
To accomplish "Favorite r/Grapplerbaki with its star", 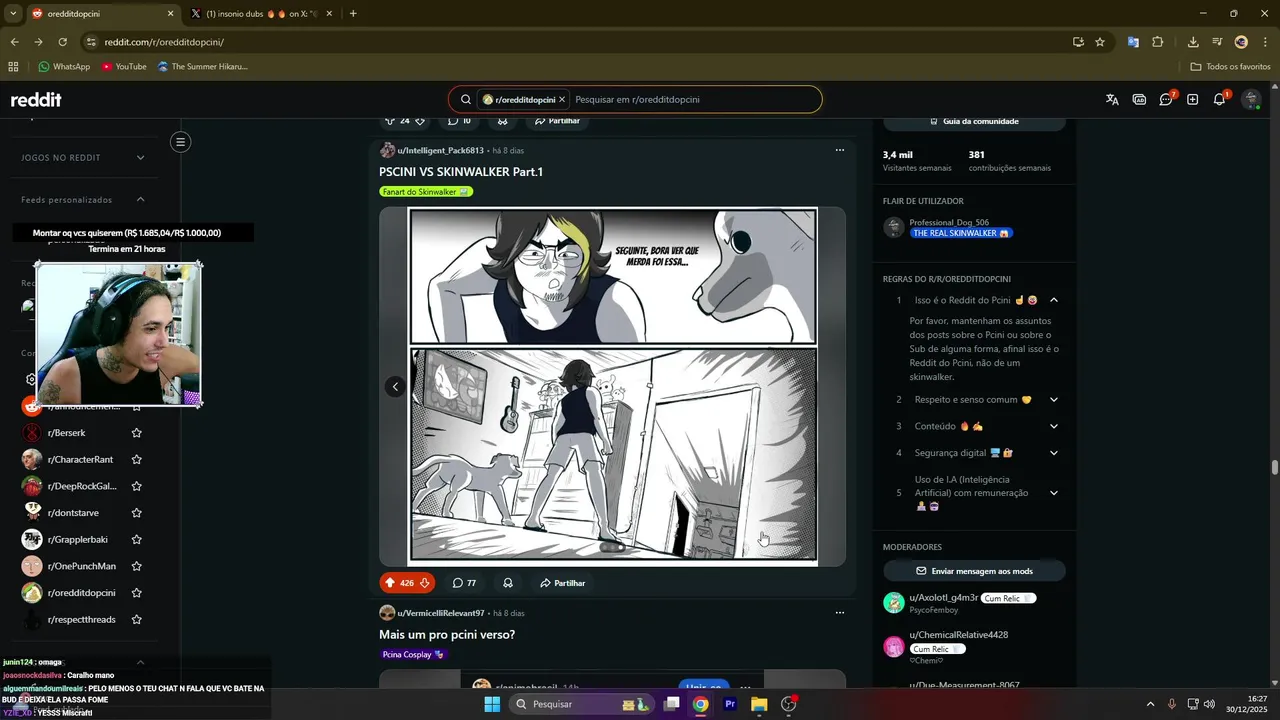I will click(x=136, y=540).
